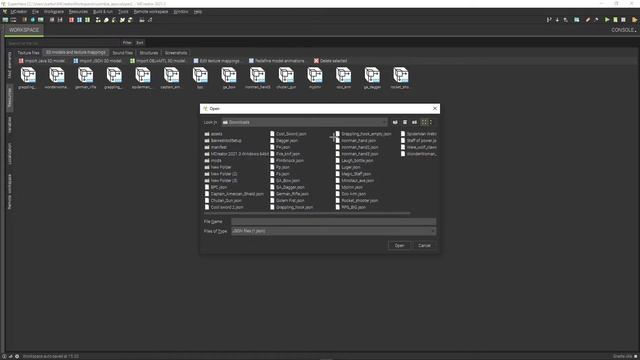Select the captain_am model thumbnail
The image size is (640, 360).
coord(171,78)
